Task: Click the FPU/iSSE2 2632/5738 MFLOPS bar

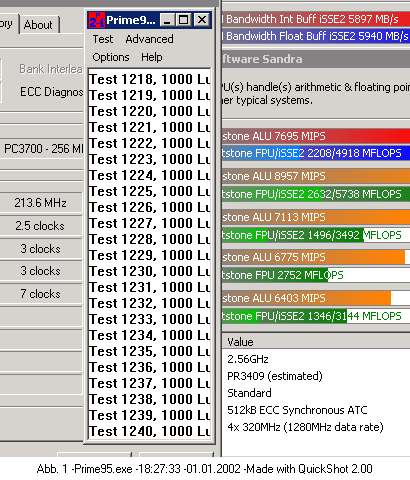Action: pos(316,194)
